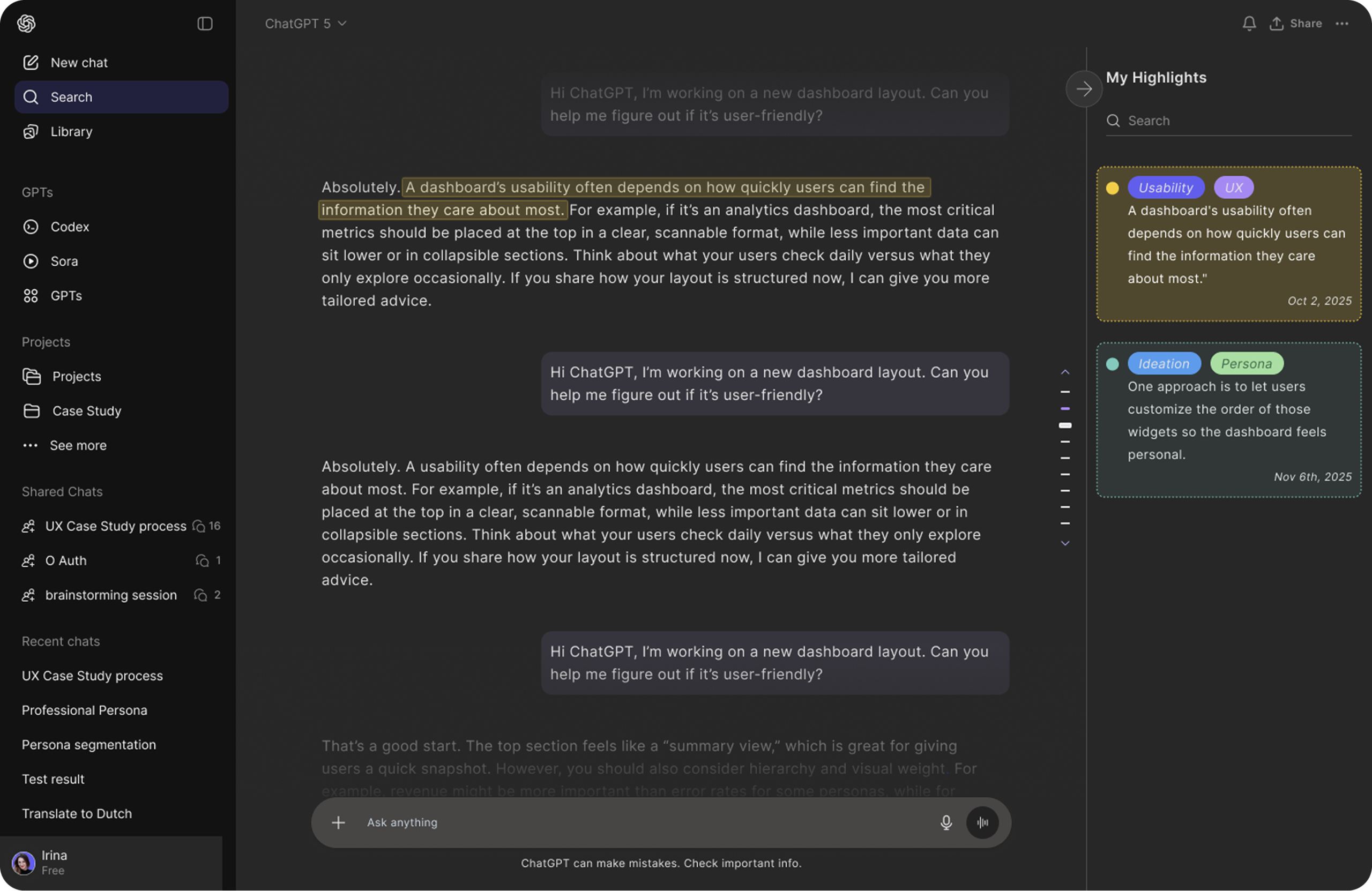The image size is (1372, 891).
Task: Collapse the My Highlights panel
Action: pos(1084,89)
